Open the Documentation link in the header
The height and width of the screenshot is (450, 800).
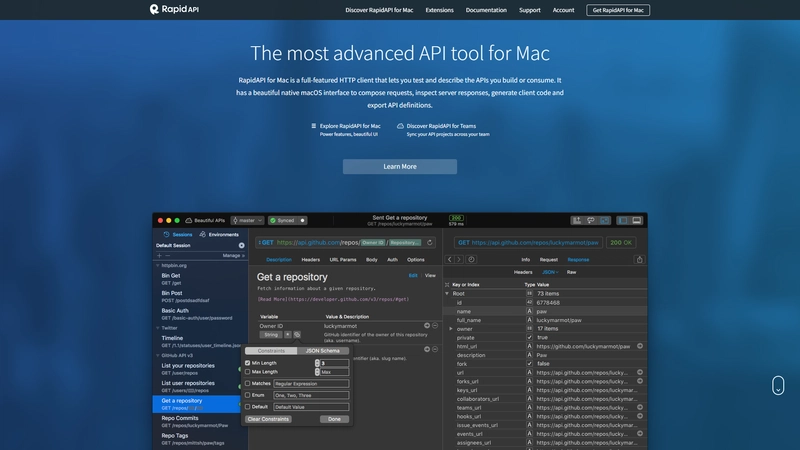coord(486,10)
